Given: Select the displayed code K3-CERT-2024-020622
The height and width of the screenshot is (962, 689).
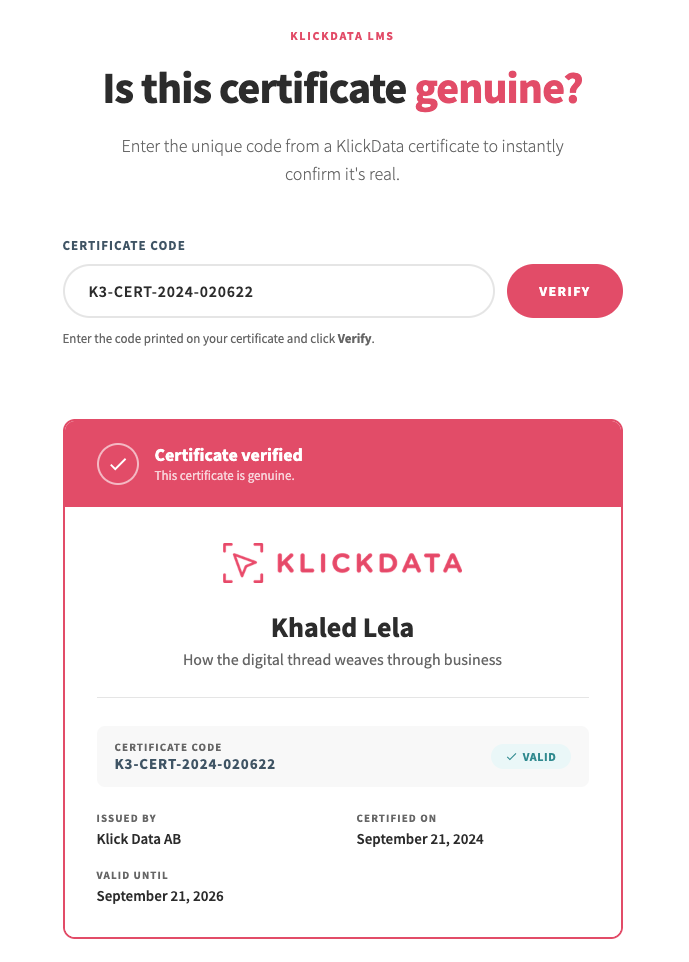Looking at the screenshot, I should click(195, 764).
